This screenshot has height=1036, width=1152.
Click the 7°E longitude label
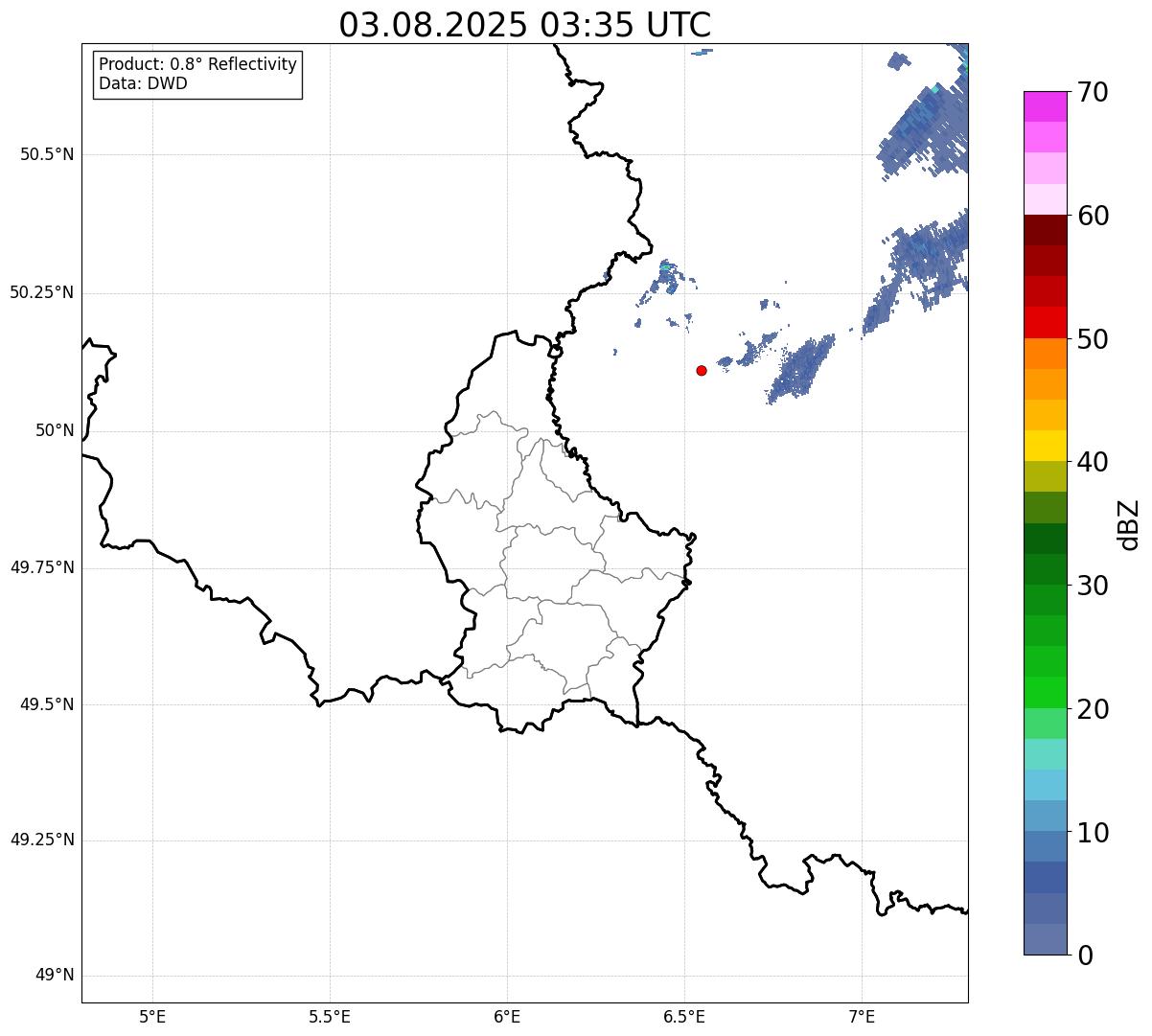(x=862, y=1016)
